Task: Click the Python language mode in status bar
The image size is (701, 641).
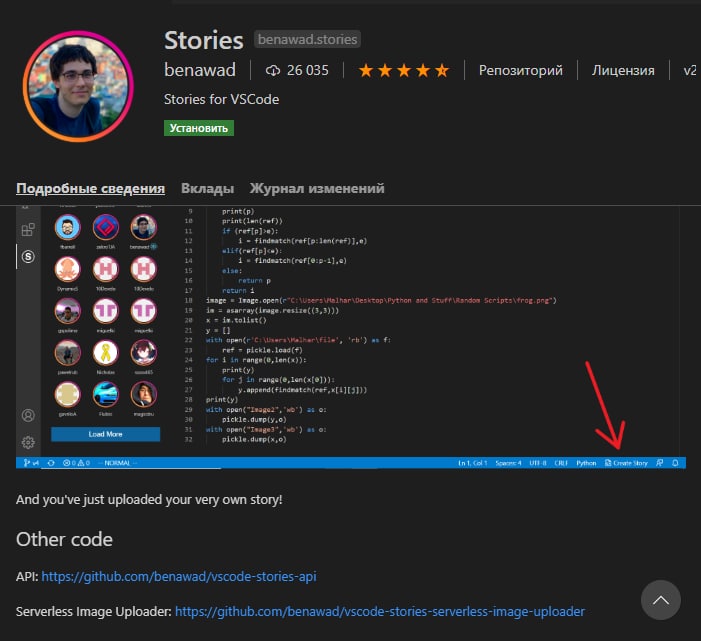Action: pos(586,463)
